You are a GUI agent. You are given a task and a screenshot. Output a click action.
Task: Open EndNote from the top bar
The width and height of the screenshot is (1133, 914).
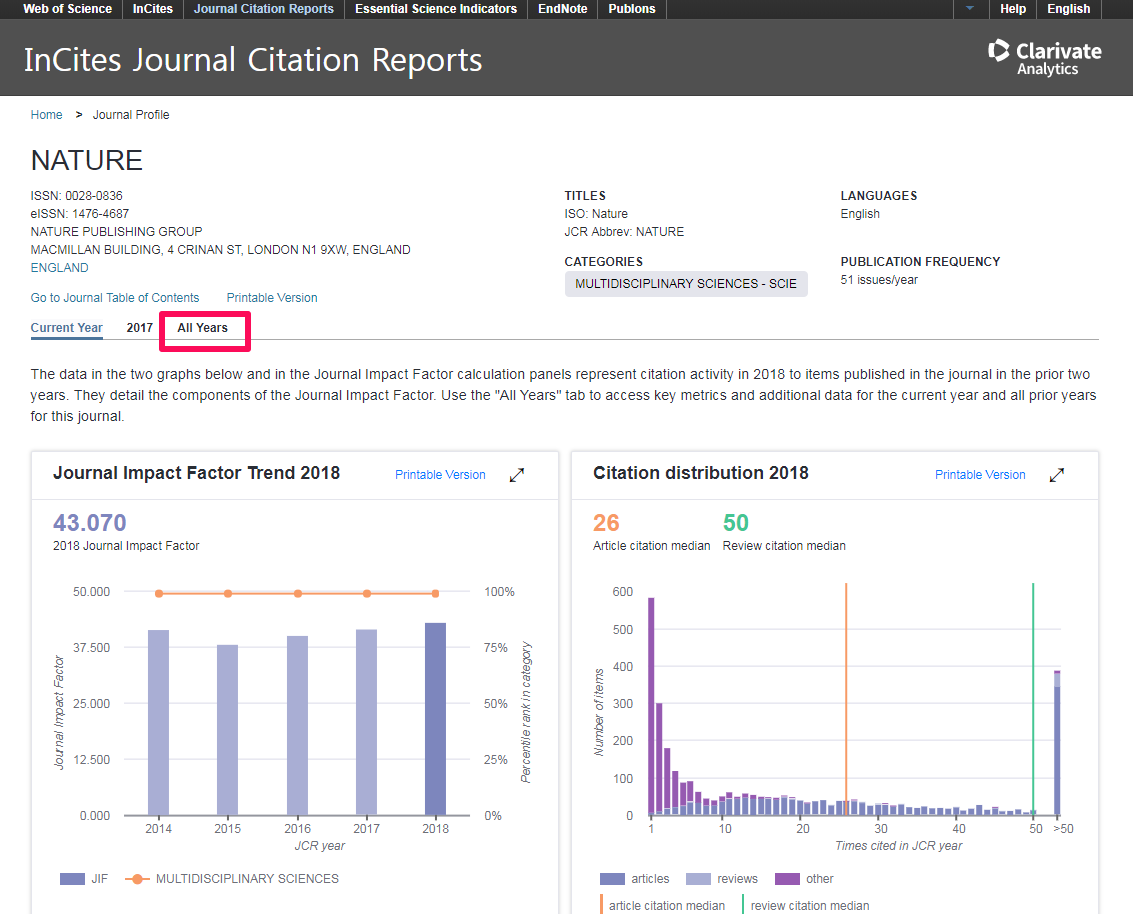tap(562, 9)
